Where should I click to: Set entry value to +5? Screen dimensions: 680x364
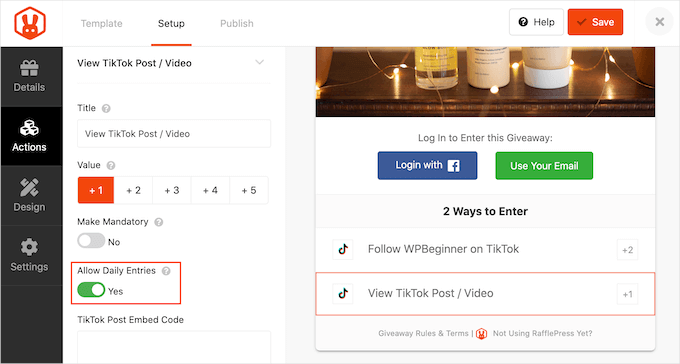coord(249,190)
